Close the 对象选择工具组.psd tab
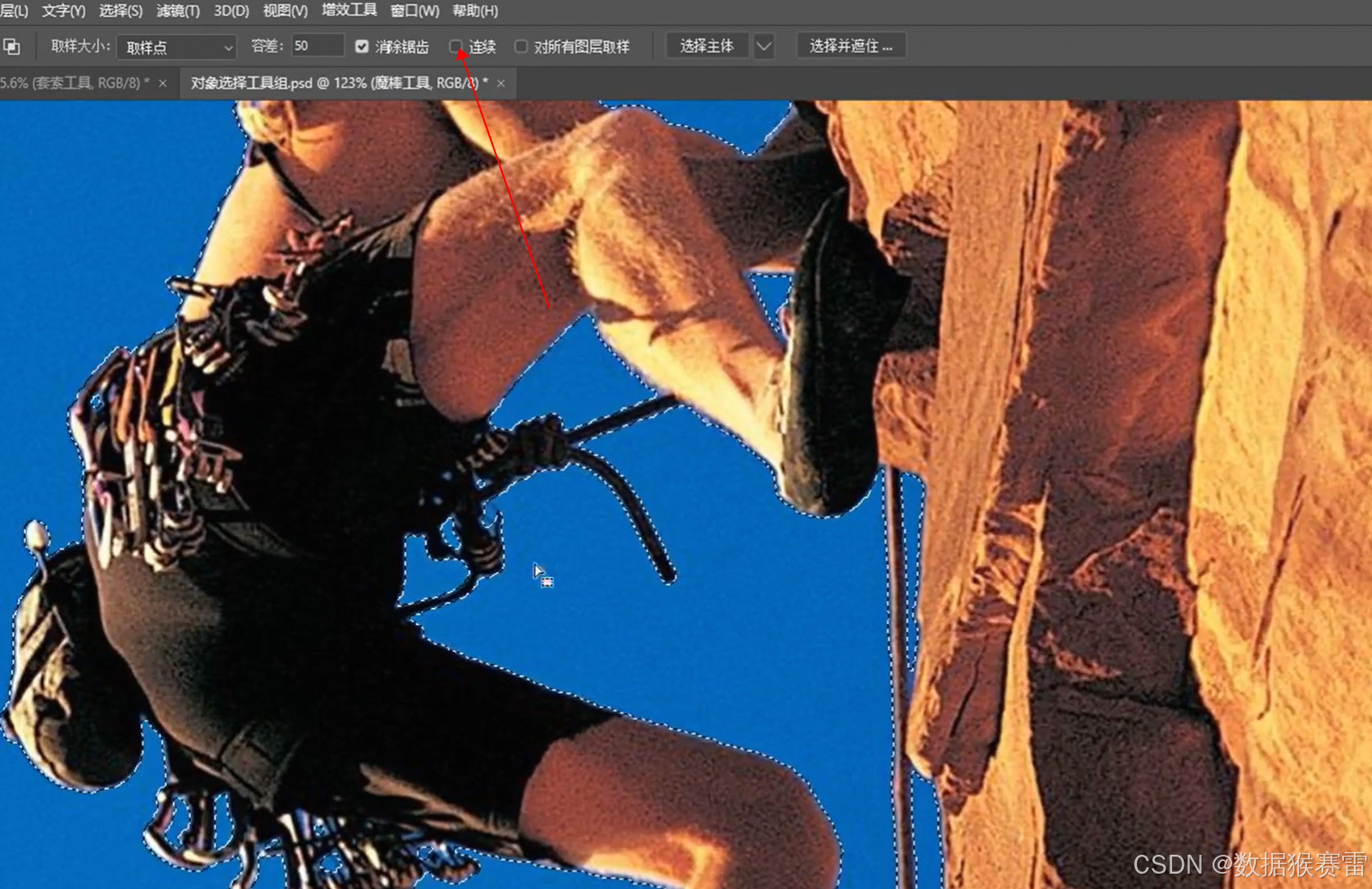 tap(501, 83)
